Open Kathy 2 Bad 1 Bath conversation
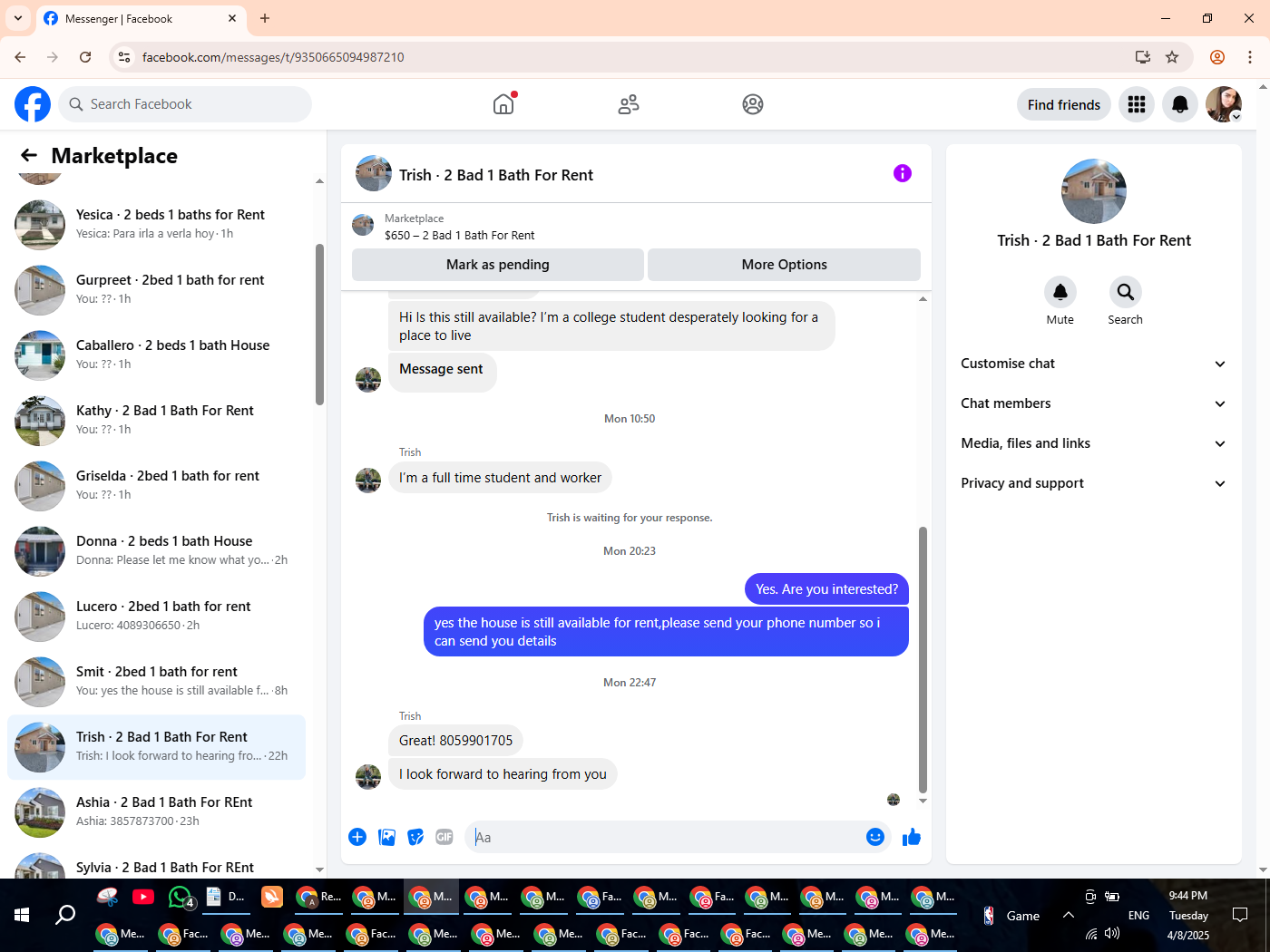 pyautogui.click(x=156, y=420)
